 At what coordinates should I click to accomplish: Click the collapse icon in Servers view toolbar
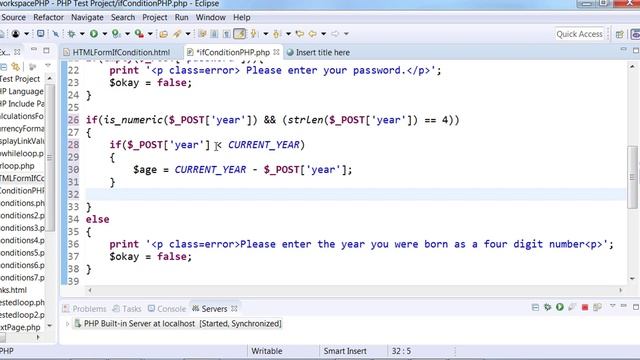pos(536,307)
